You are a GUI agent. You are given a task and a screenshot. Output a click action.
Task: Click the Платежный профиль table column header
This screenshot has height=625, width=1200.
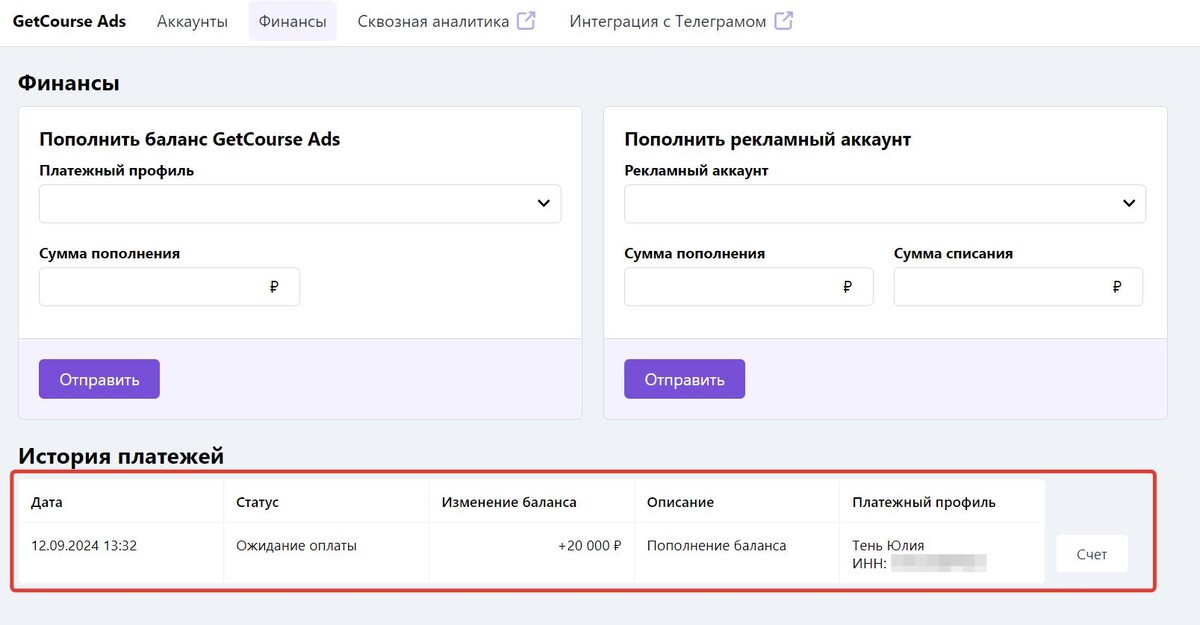[x=942, y=501]
